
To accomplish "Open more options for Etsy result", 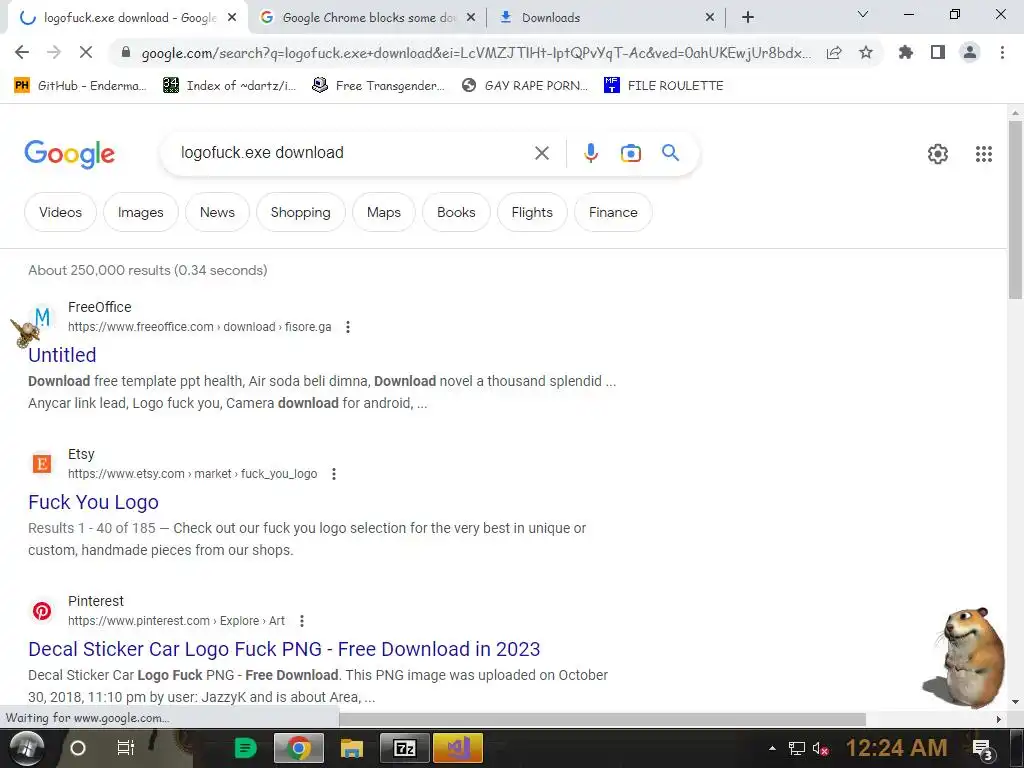I will coord(334,473).
